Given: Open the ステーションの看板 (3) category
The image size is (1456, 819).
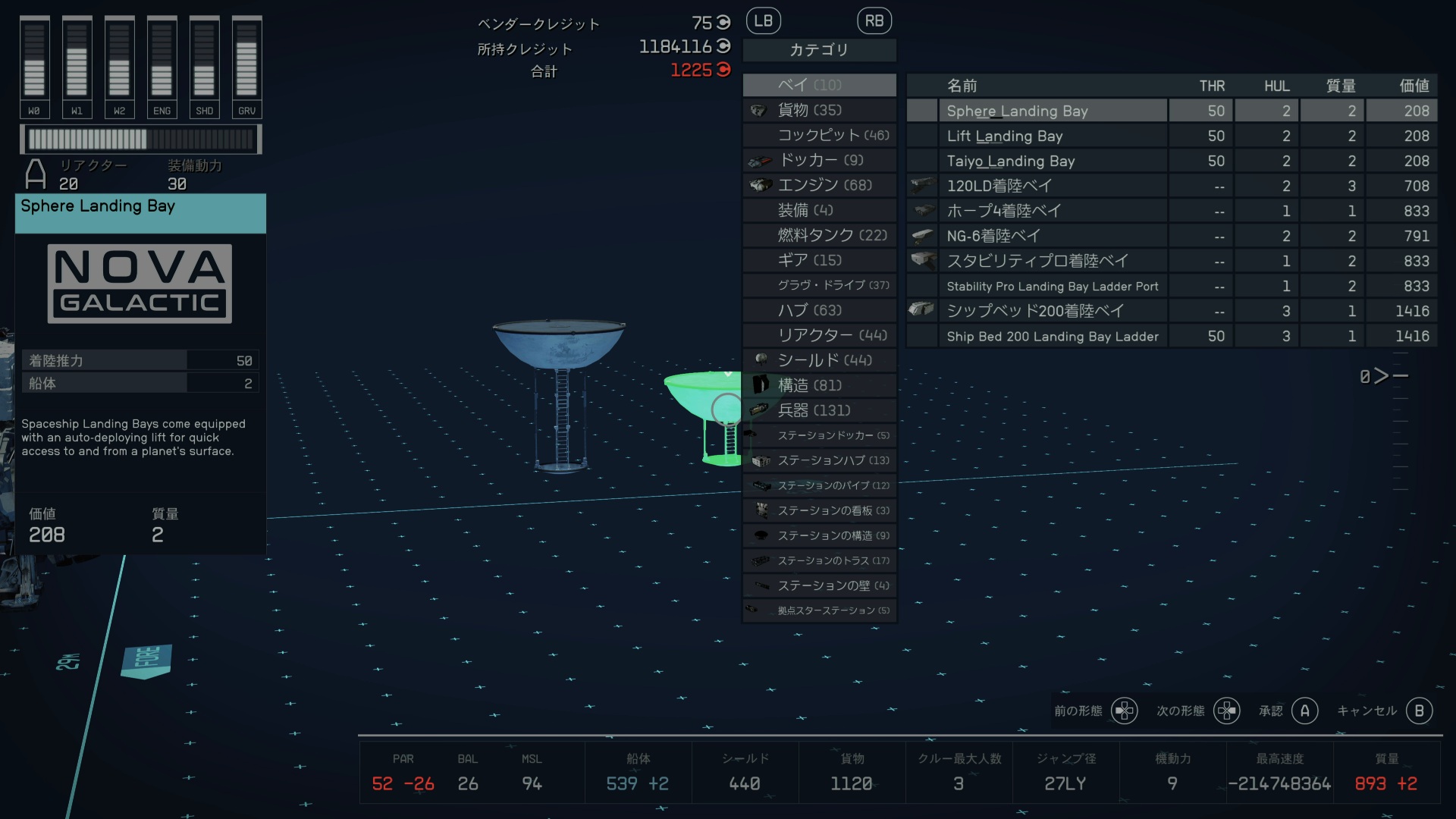Looking at the screenshot, I should (x=820, y=510).
